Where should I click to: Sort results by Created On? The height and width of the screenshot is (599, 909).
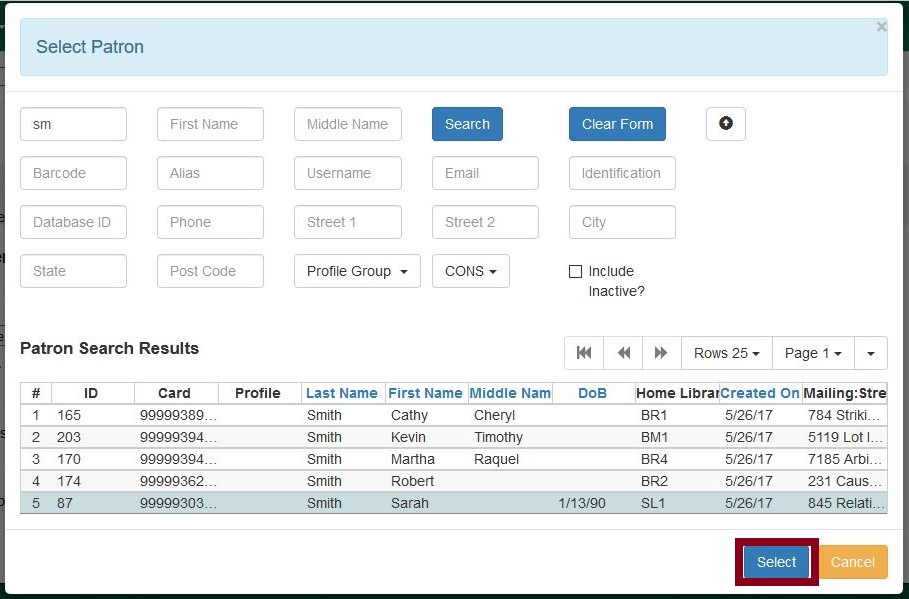(761, 393)
